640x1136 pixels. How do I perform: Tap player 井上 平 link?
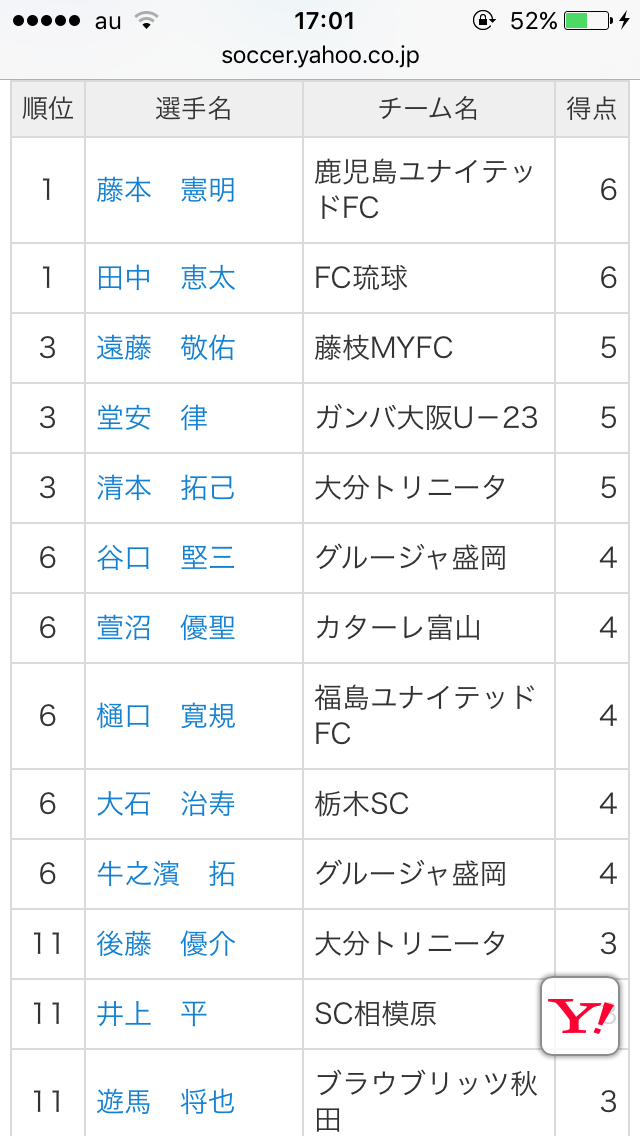(152, 1014)
